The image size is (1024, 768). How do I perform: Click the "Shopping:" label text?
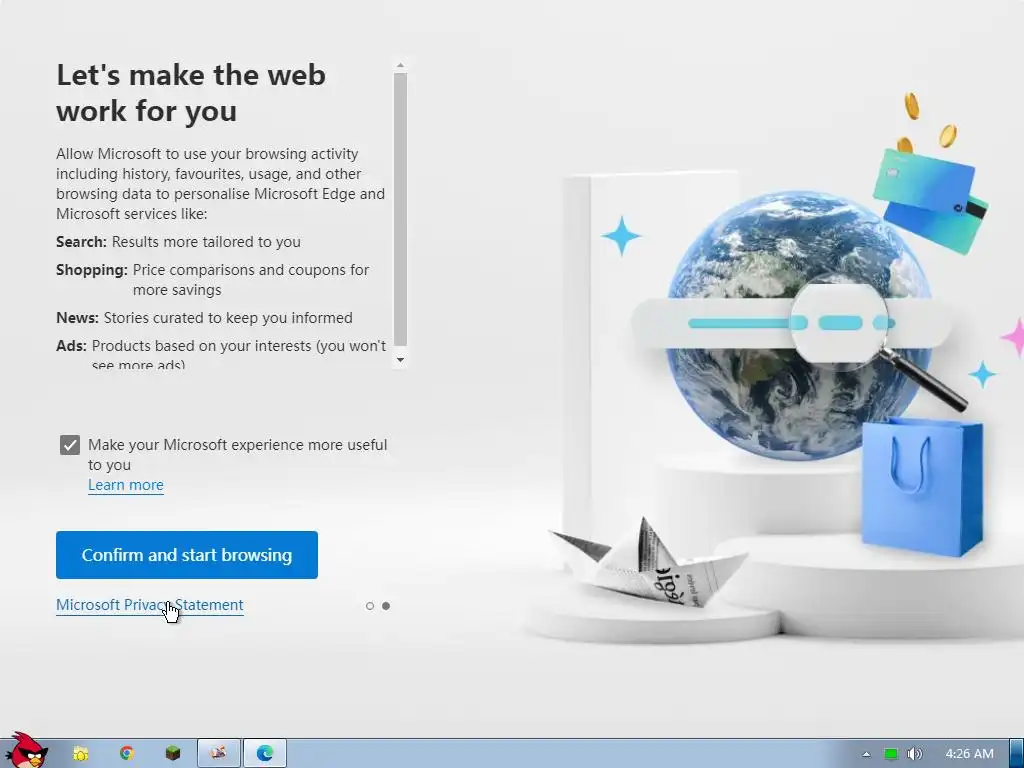tap(91, 270)
